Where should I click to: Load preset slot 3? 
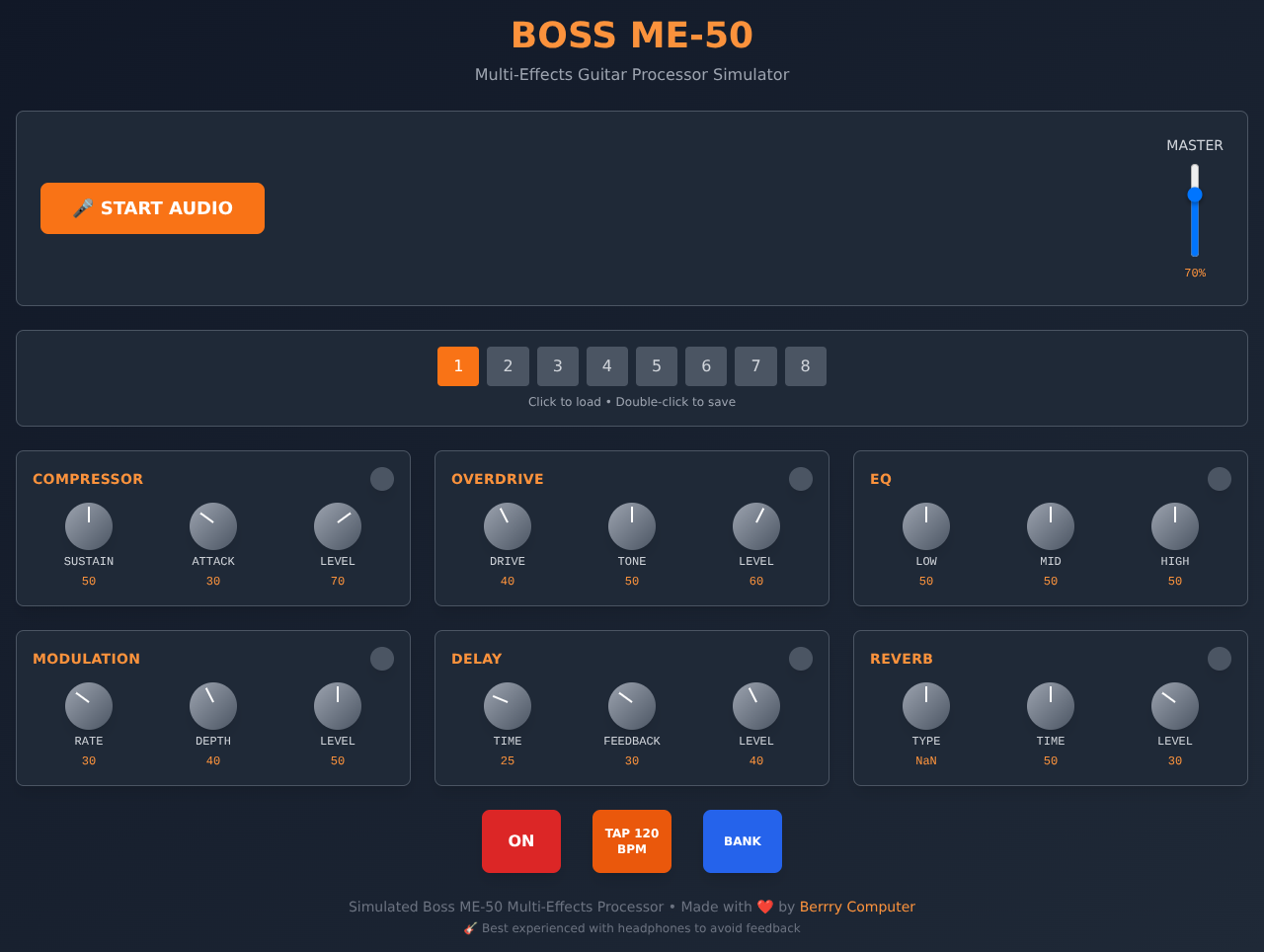click(557, 366)
